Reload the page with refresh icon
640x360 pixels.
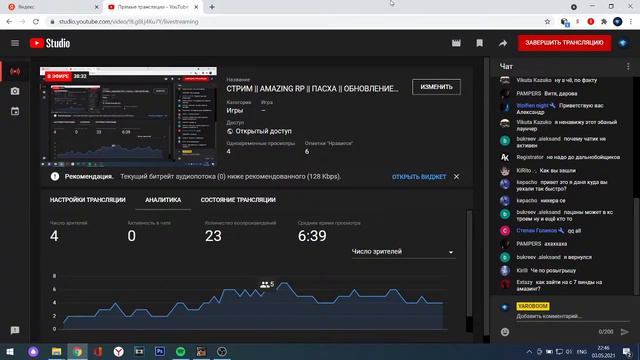tap(36, 22)
